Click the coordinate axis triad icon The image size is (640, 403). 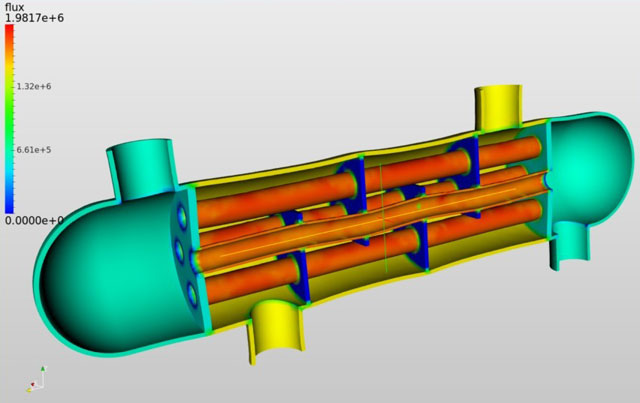tap(36, 376)
